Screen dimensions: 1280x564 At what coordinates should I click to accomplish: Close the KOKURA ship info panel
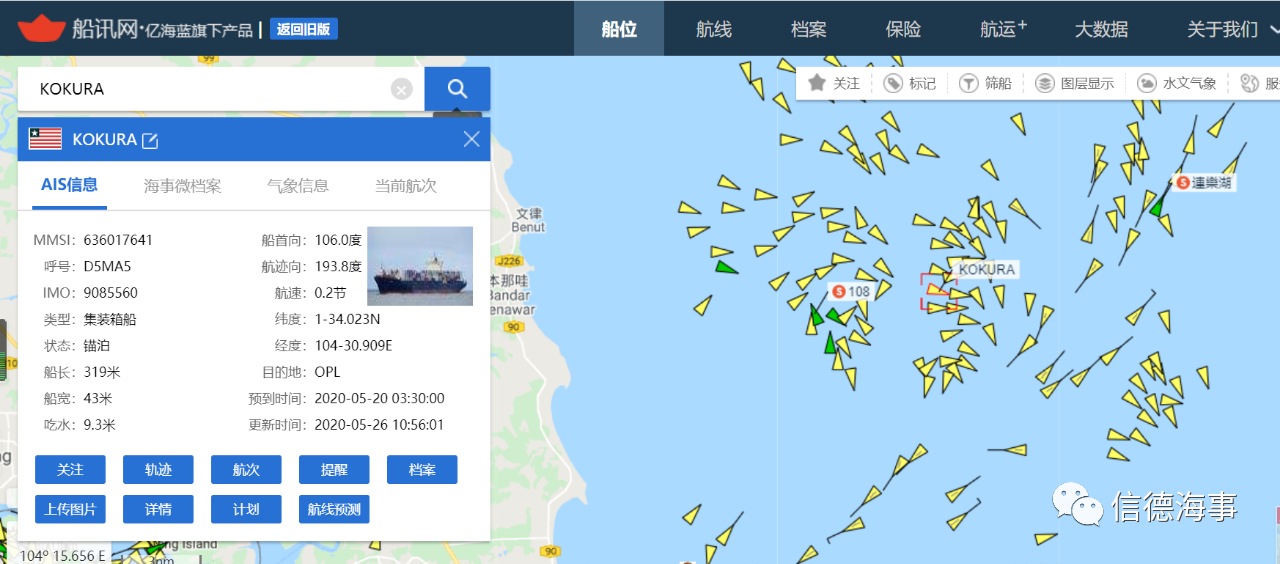(x=472, y=139)
